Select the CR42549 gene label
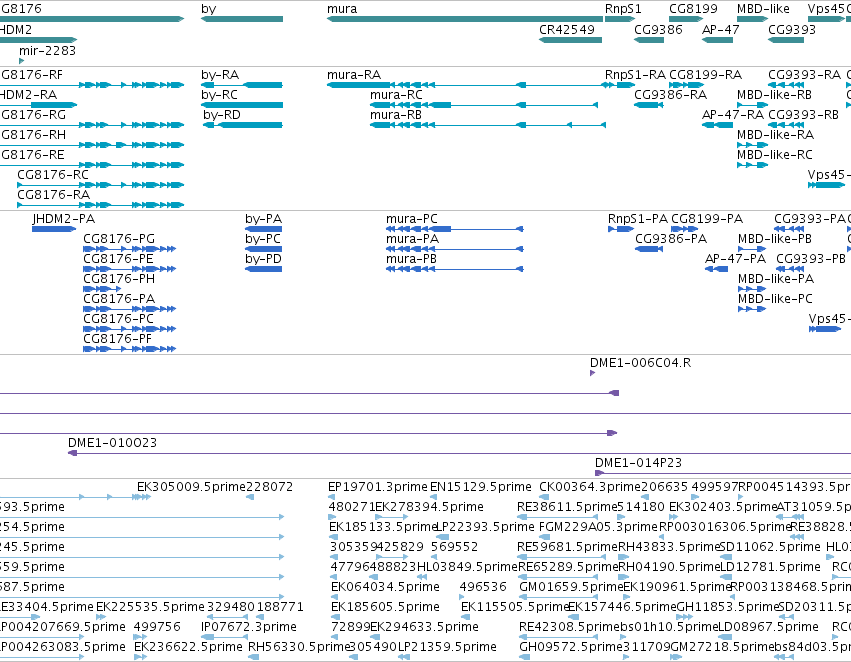Viewport: 851px width, 662px height. (x=567, y=30)
